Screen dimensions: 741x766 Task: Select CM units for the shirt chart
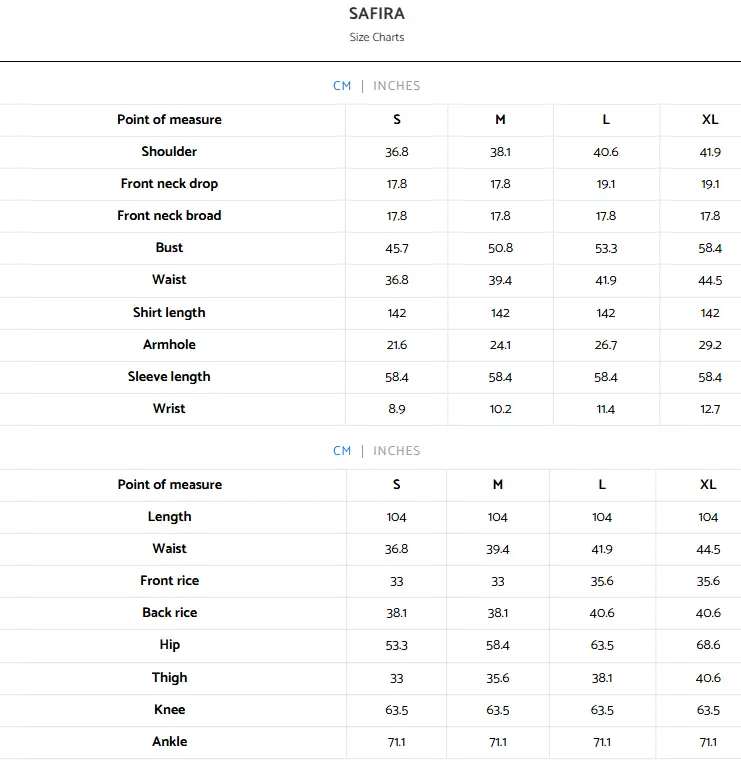342,86
